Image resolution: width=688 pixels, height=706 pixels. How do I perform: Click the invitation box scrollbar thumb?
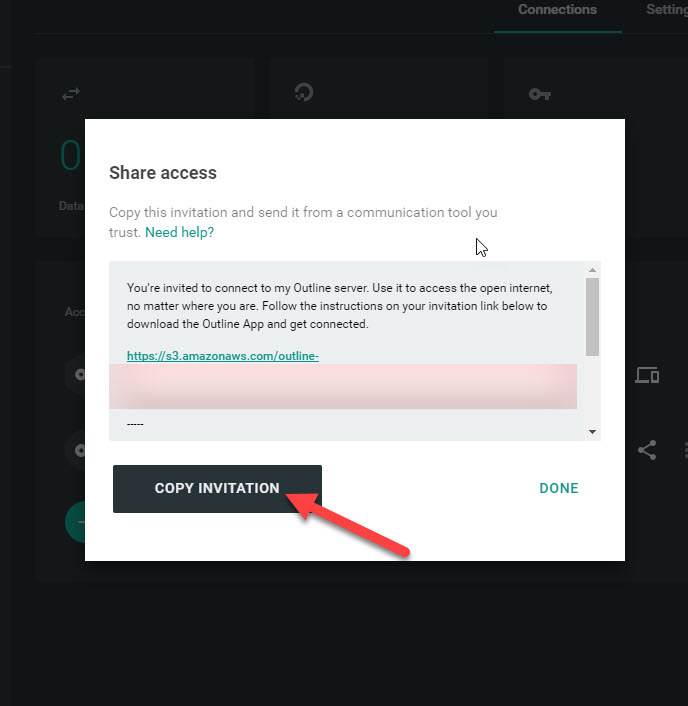[x=593, y=317]
